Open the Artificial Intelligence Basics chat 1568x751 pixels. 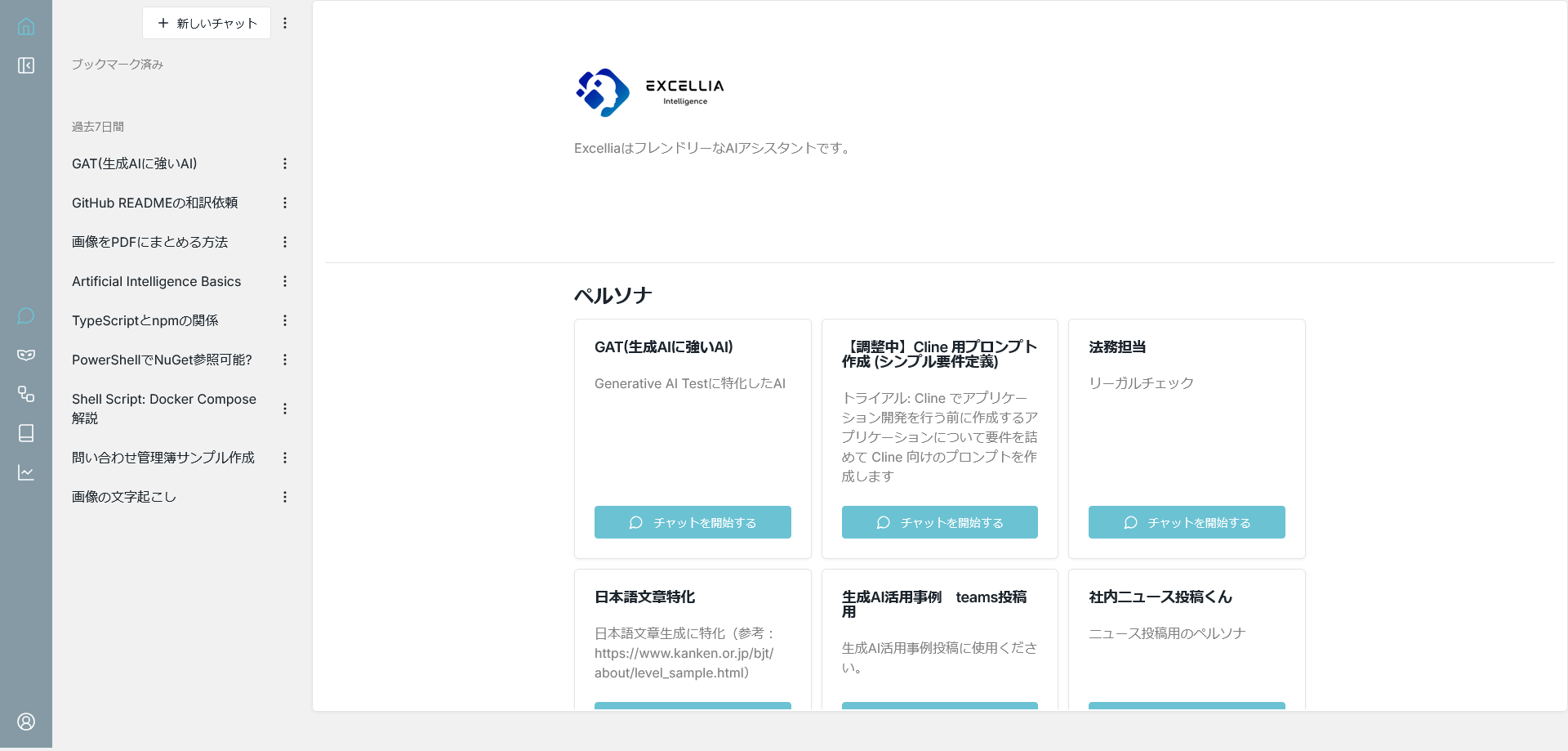(157, 281)
